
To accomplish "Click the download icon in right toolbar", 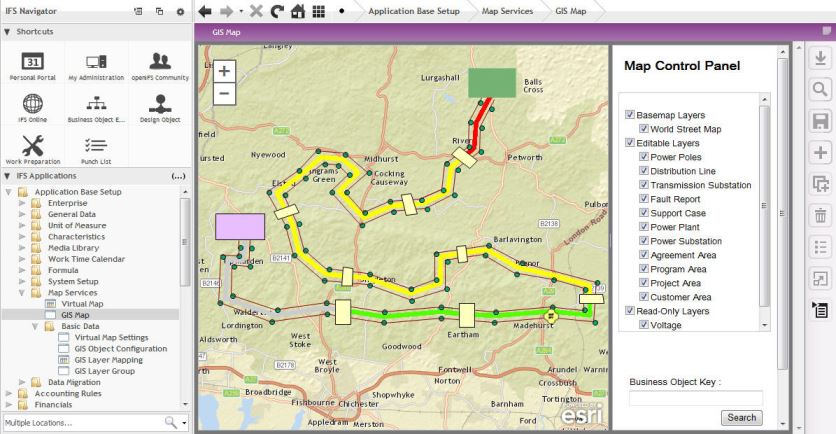I will (x=821, y=58).
